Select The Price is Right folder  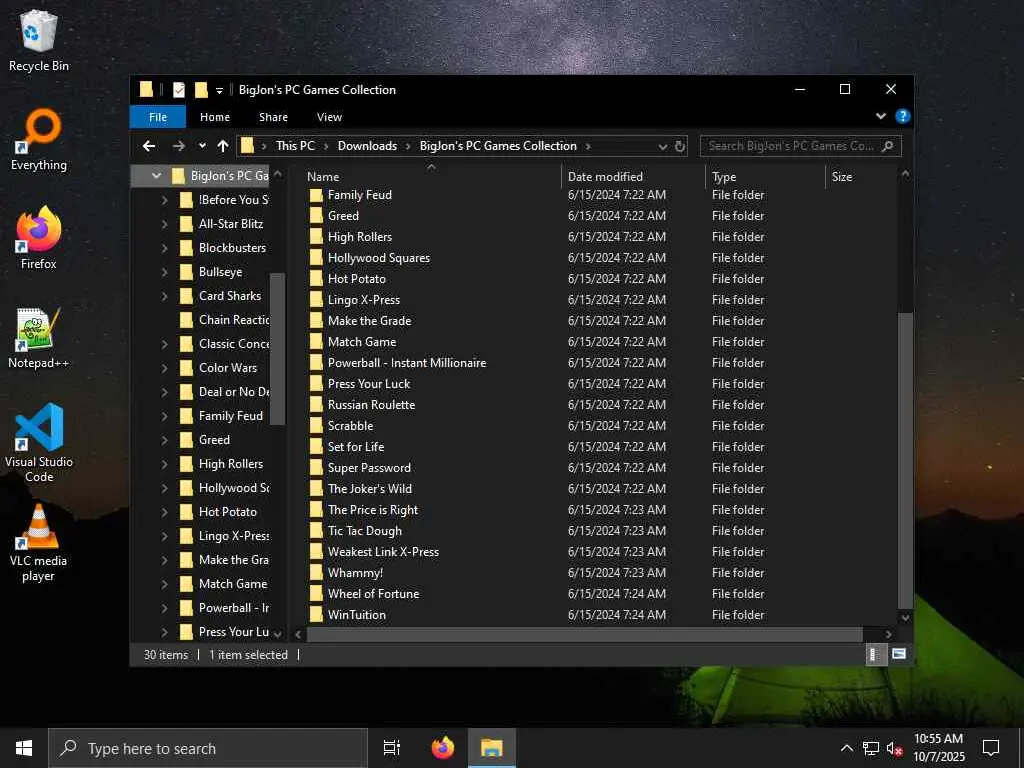coord(373,510)
